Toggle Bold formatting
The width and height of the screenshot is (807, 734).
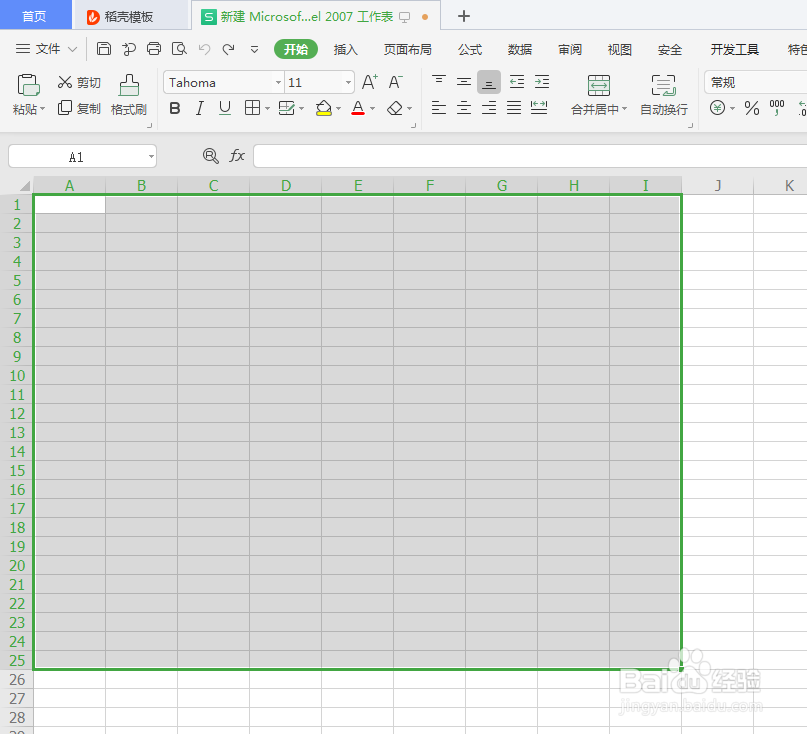(175, 108)
